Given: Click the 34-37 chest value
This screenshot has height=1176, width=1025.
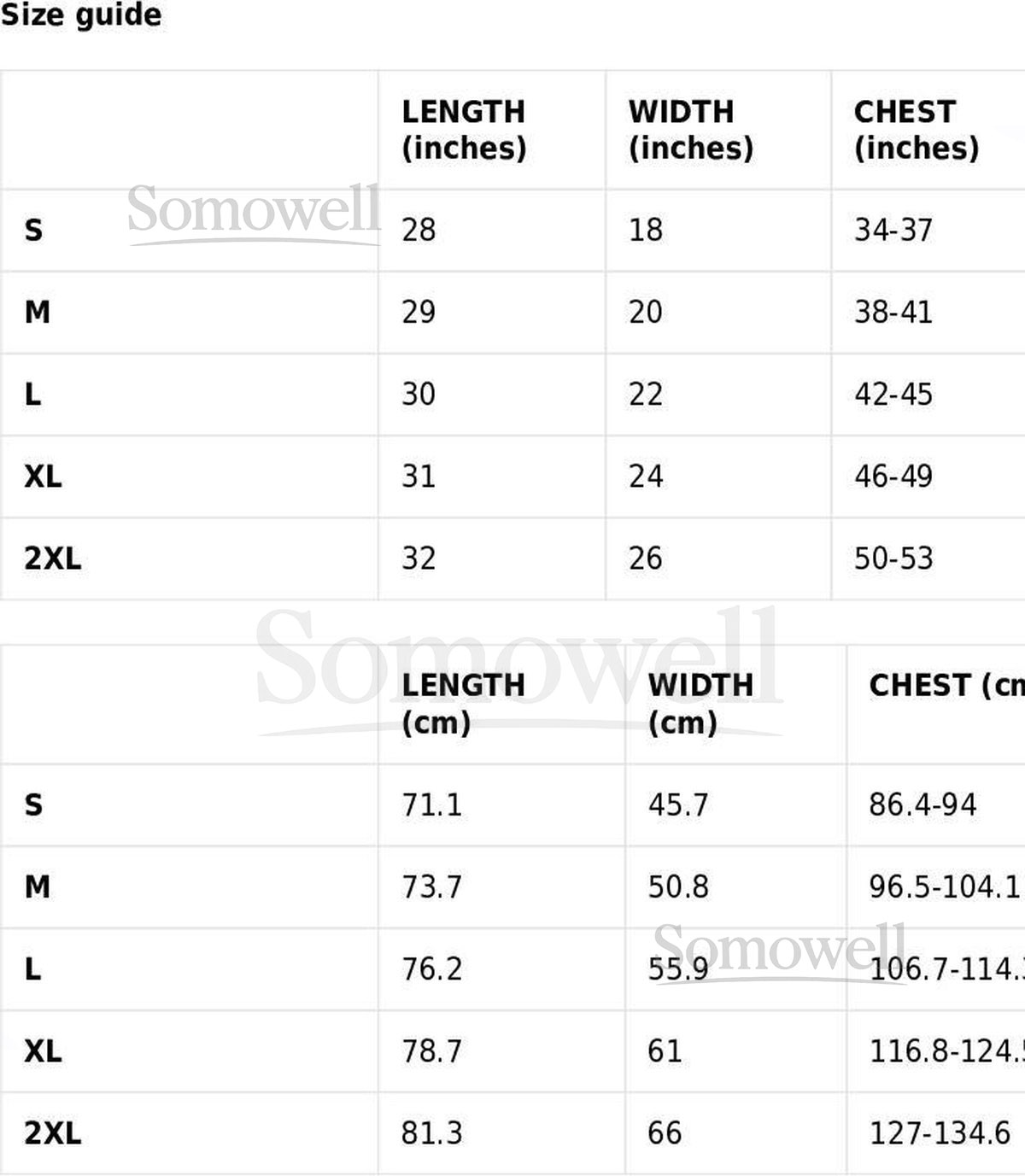Looking at the screenshot, I should coord(893,230).
